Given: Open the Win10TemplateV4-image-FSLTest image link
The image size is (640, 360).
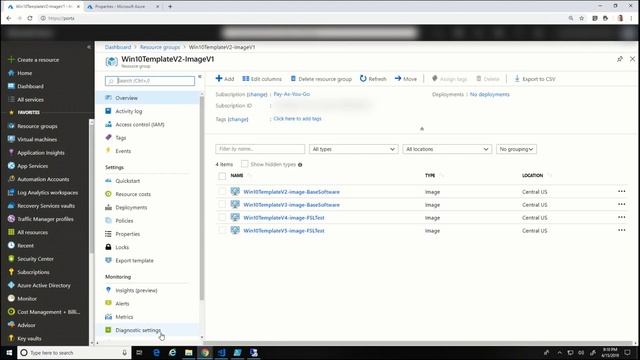Looking at the screenshot, I should click(x=284, y=218).
